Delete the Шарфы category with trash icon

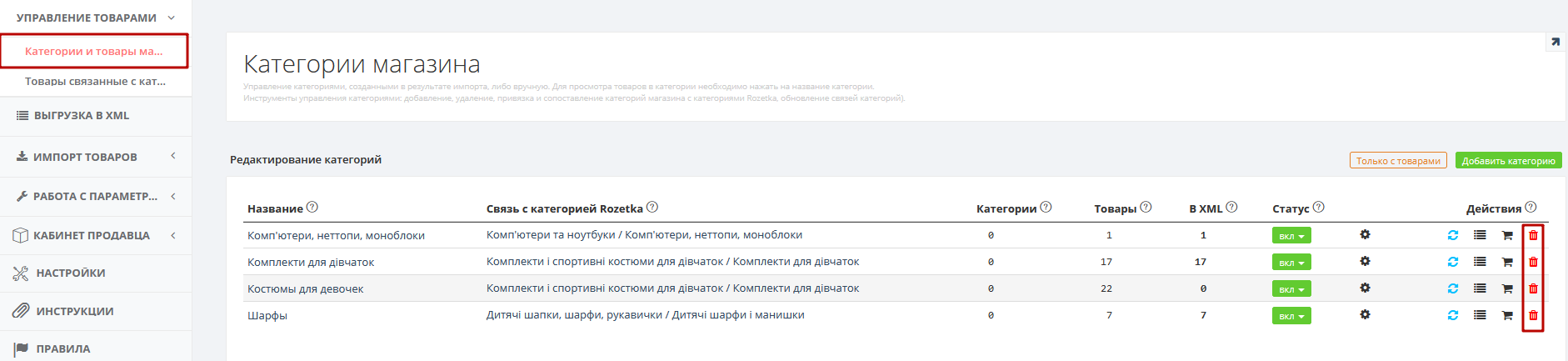click(1533, 315)
